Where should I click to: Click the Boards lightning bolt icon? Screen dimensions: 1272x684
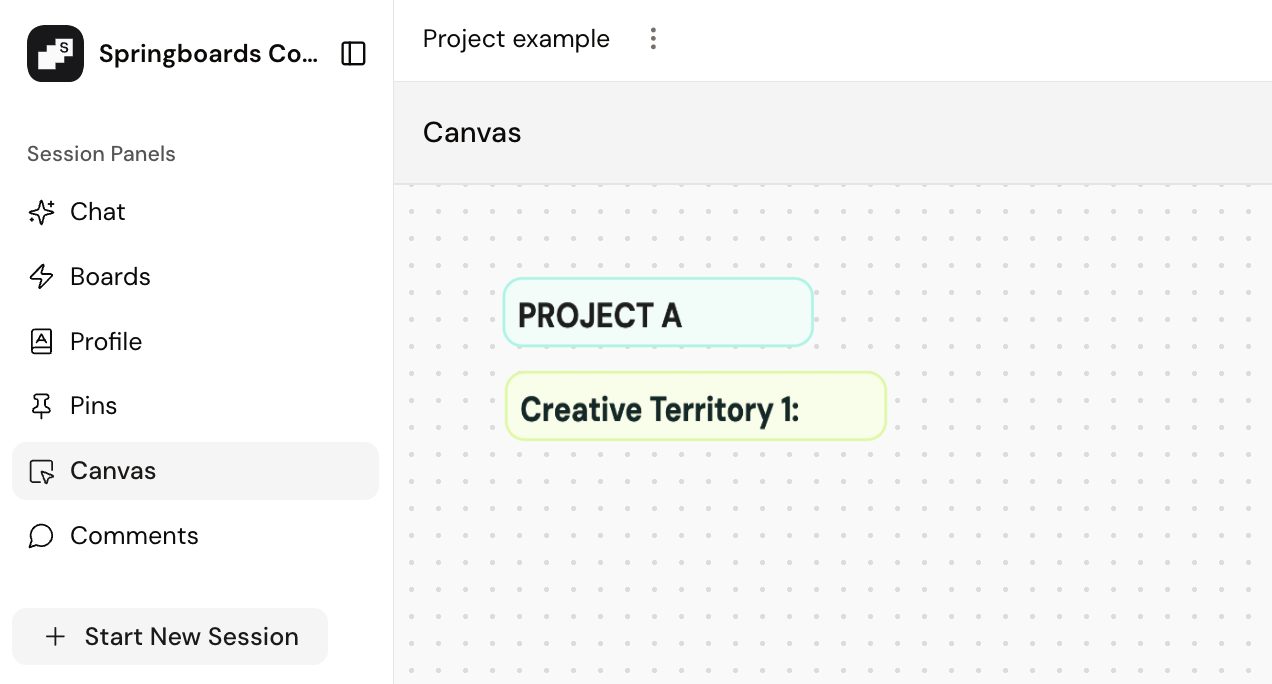[x=41, y=277]
